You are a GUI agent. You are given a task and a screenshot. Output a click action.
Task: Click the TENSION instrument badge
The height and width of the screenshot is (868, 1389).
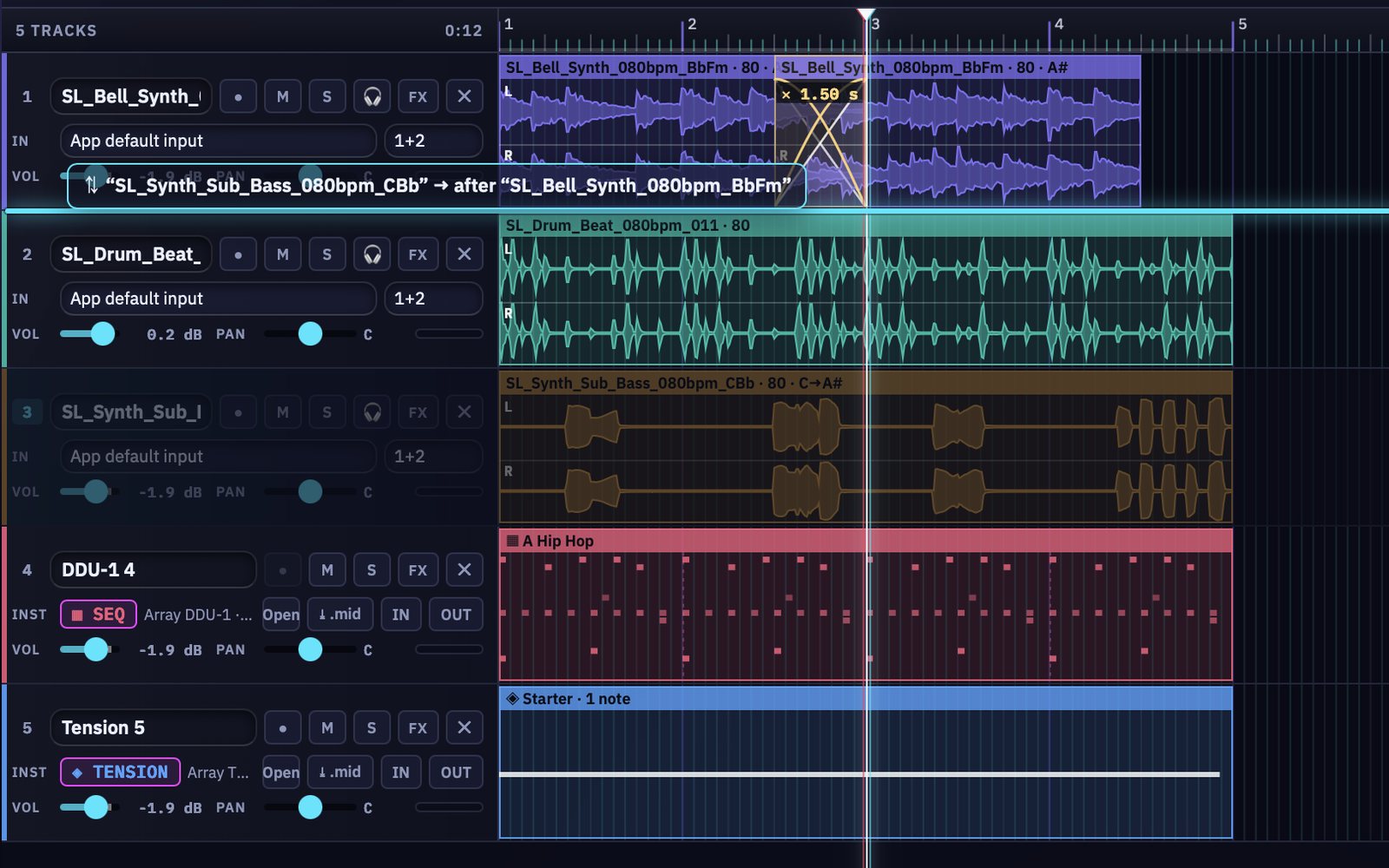tap(120, 772)
